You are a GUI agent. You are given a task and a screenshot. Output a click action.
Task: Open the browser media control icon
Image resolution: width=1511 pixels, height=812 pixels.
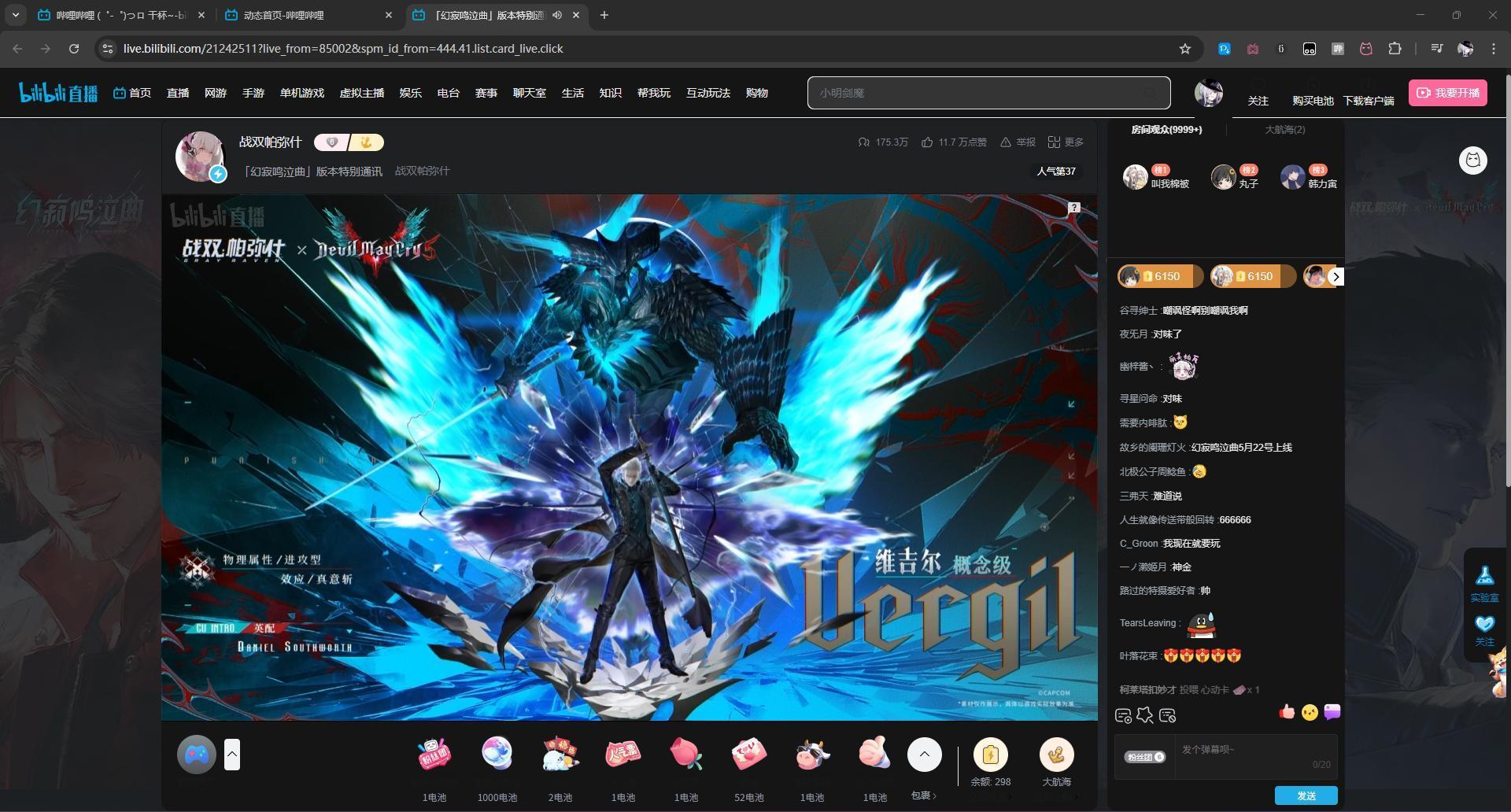1437,49
